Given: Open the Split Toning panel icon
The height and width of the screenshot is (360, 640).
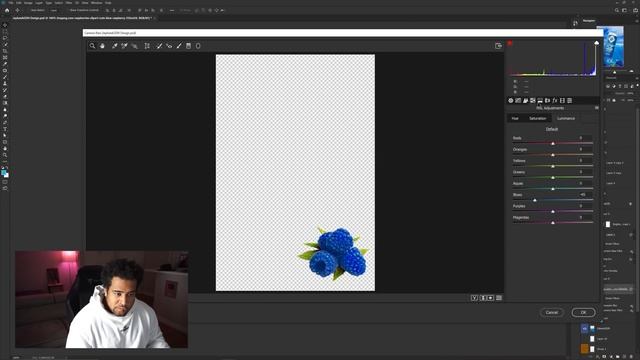Looking at the screenshot, I should (x=540, y=100).
